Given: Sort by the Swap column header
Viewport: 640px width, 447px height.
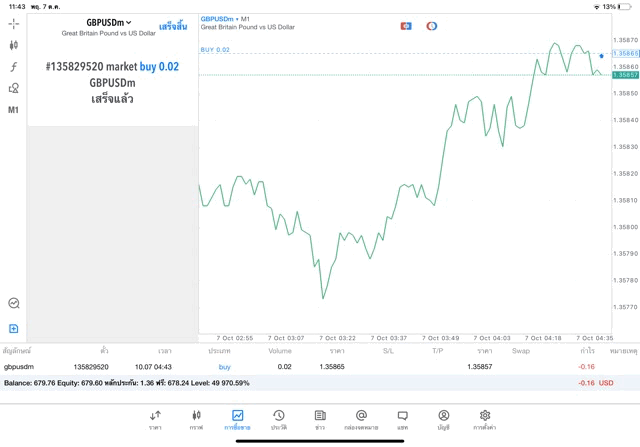Looking at the screenshot, I should coord(521,351).
